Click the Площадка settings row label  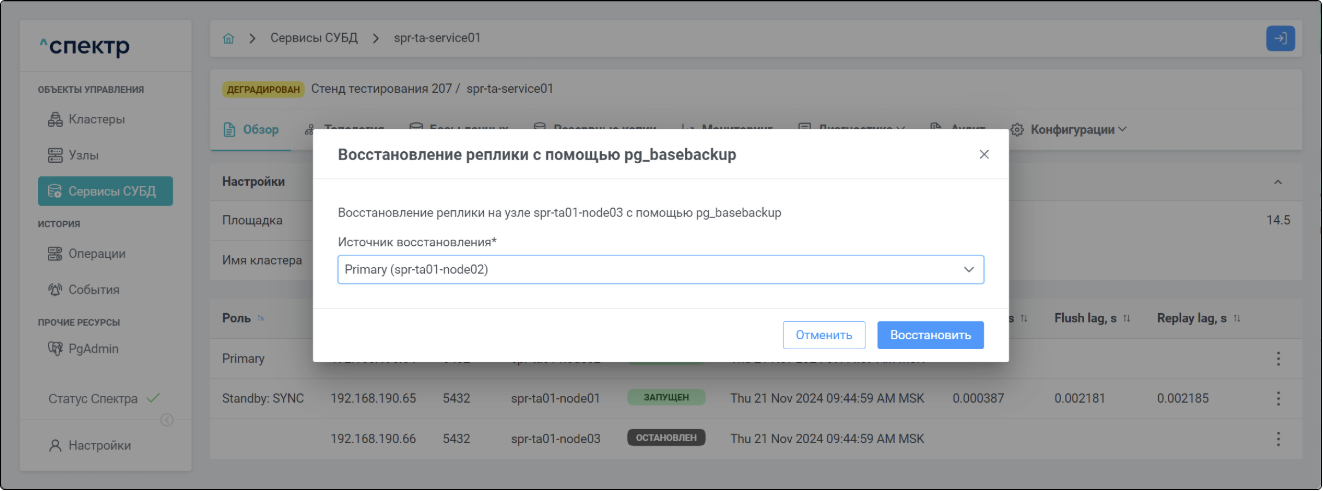(252, 220)
